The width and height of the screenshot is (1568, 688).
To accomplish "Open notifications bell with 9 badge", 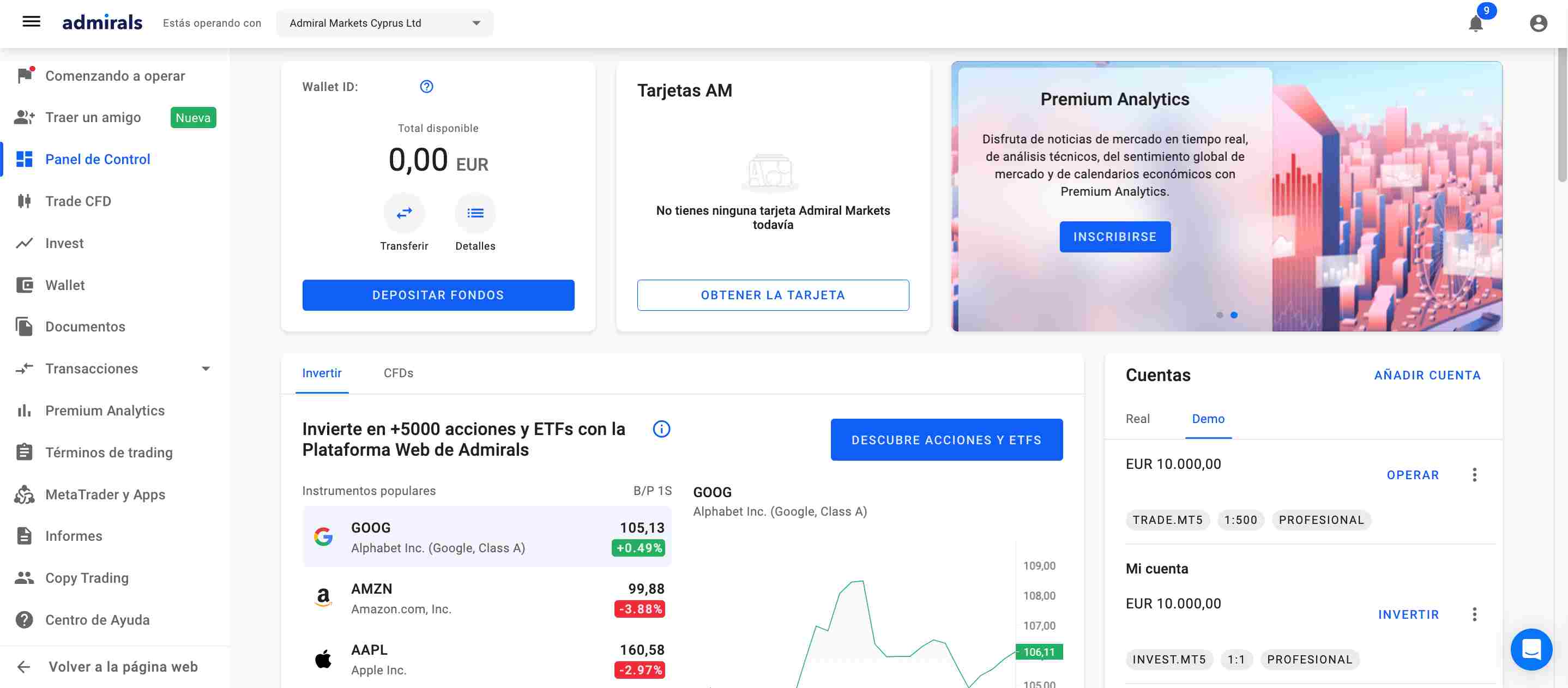I will pos(1476,23).
